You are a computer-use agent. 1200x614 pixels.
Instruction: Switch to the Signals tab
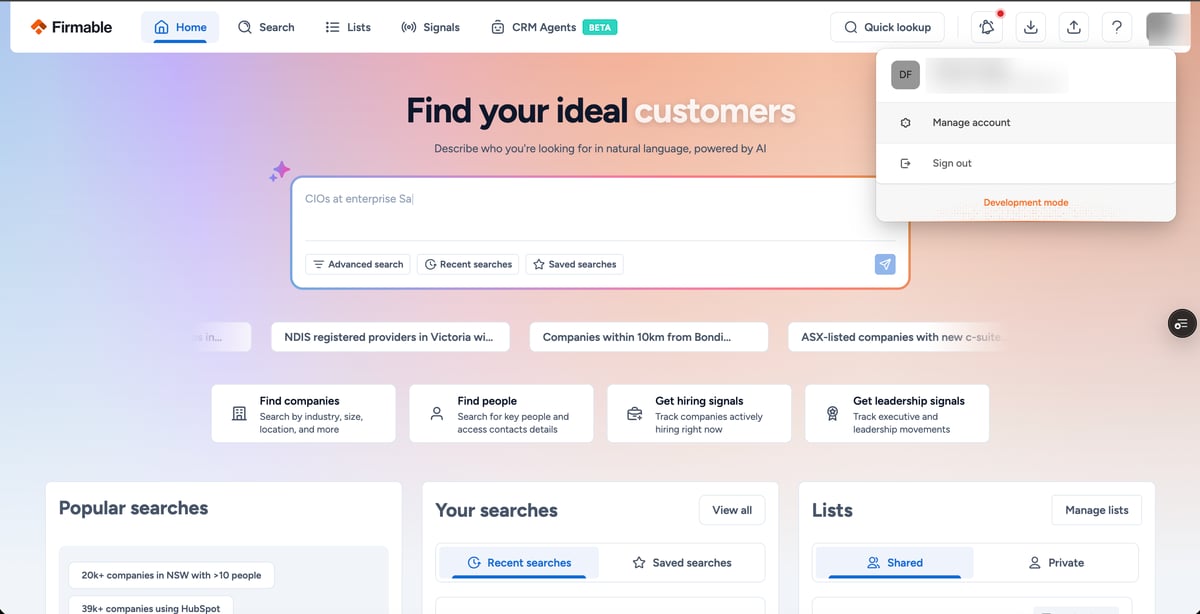click(430, 27)
